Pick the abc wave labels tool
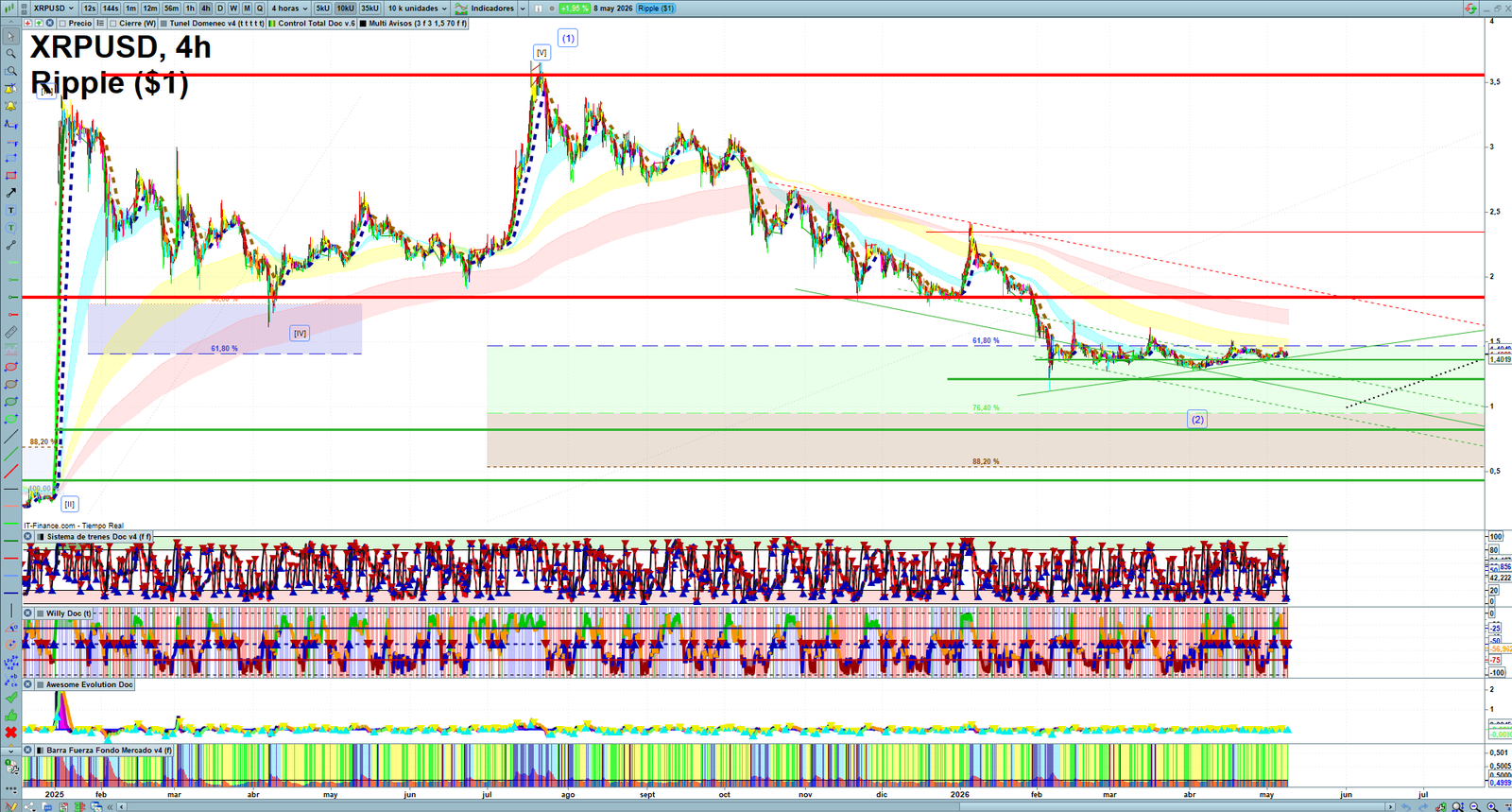Image resolution: width=1512 pixels, height=812 pixels. coord(11,680)
